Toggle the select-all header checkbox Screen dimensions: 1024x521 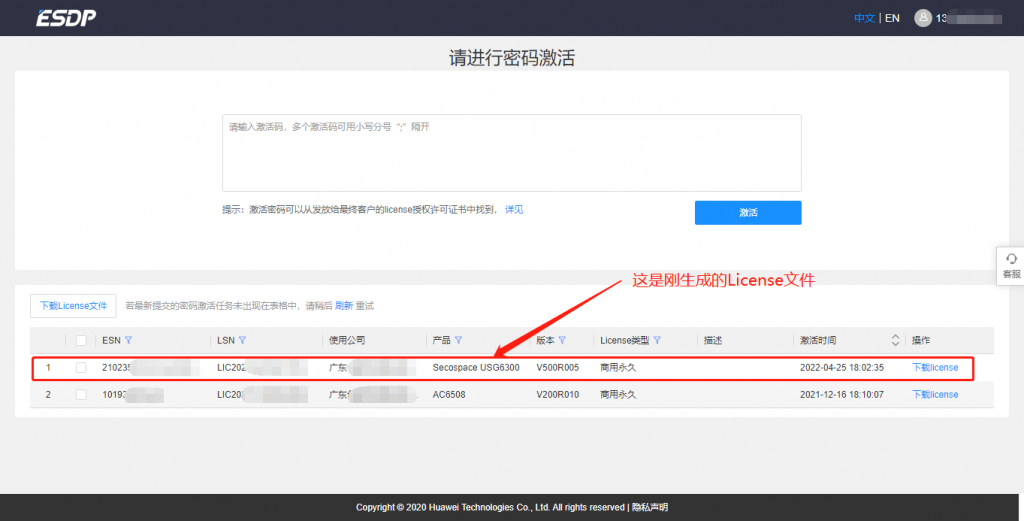pos(81,340)
